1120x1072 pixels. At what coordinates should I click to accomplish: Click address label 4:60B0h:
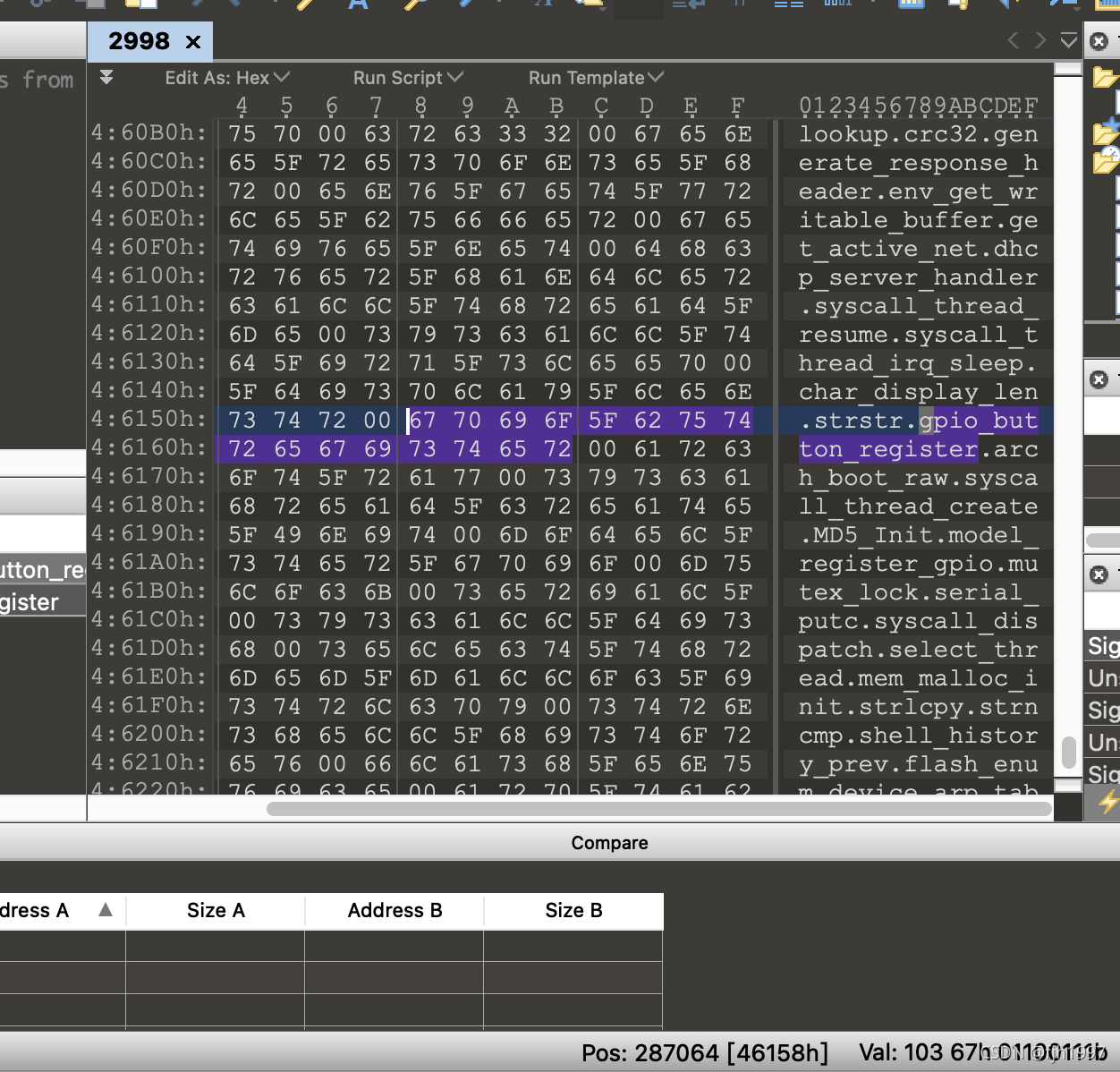[148, 132]
